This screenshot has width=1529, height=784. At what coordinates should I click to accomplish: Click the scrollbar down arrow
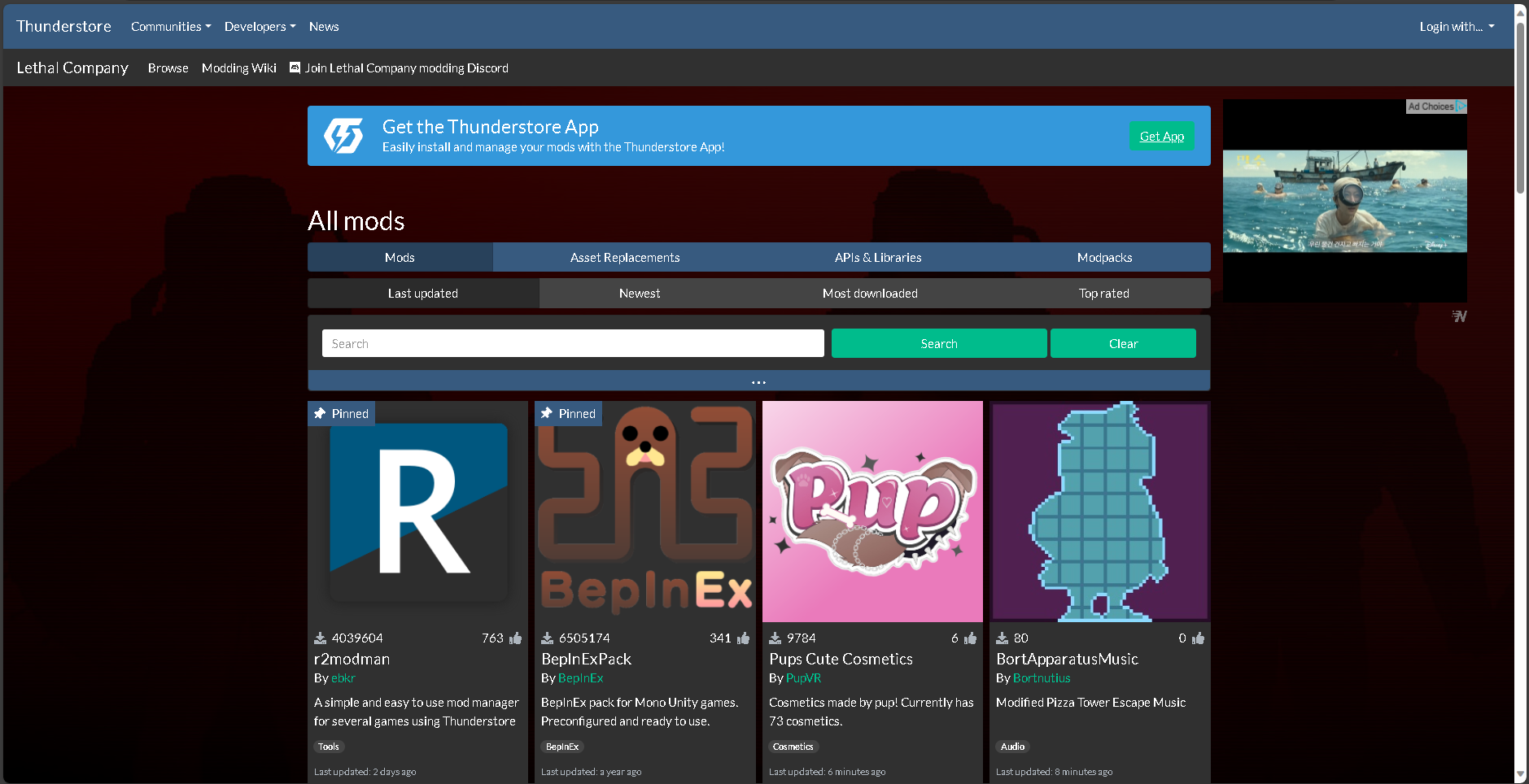tap(1521, 775)
